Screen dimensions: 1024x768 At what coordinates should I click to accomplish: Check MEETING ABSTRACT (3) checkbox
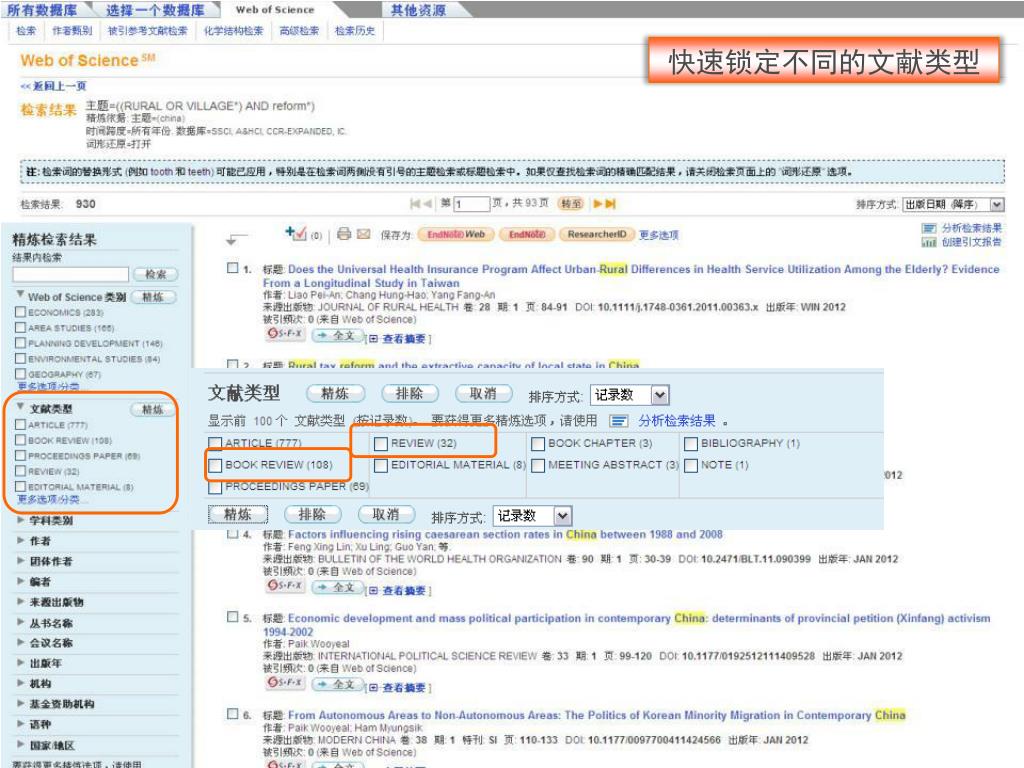pos(538,466)
